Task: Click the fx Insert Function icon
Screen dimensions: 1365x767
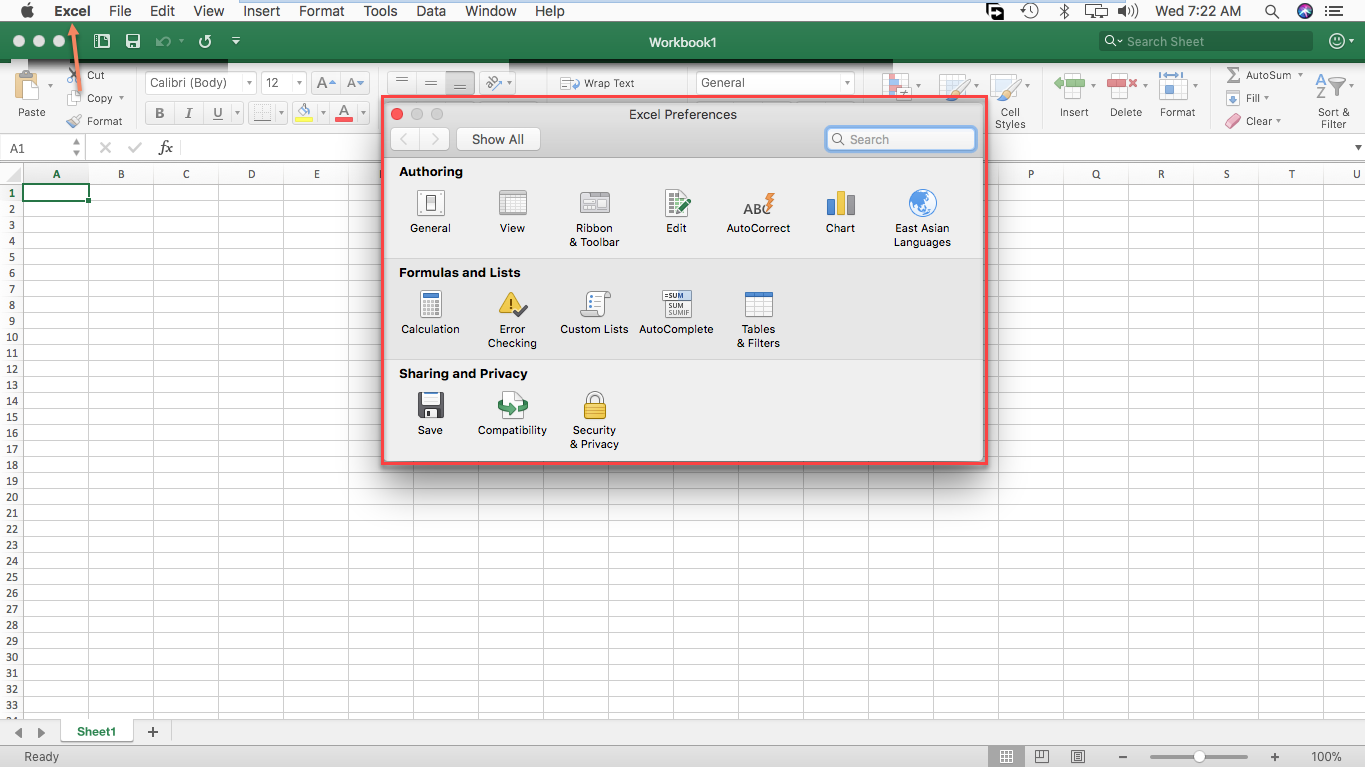Action: pos(166,148)
